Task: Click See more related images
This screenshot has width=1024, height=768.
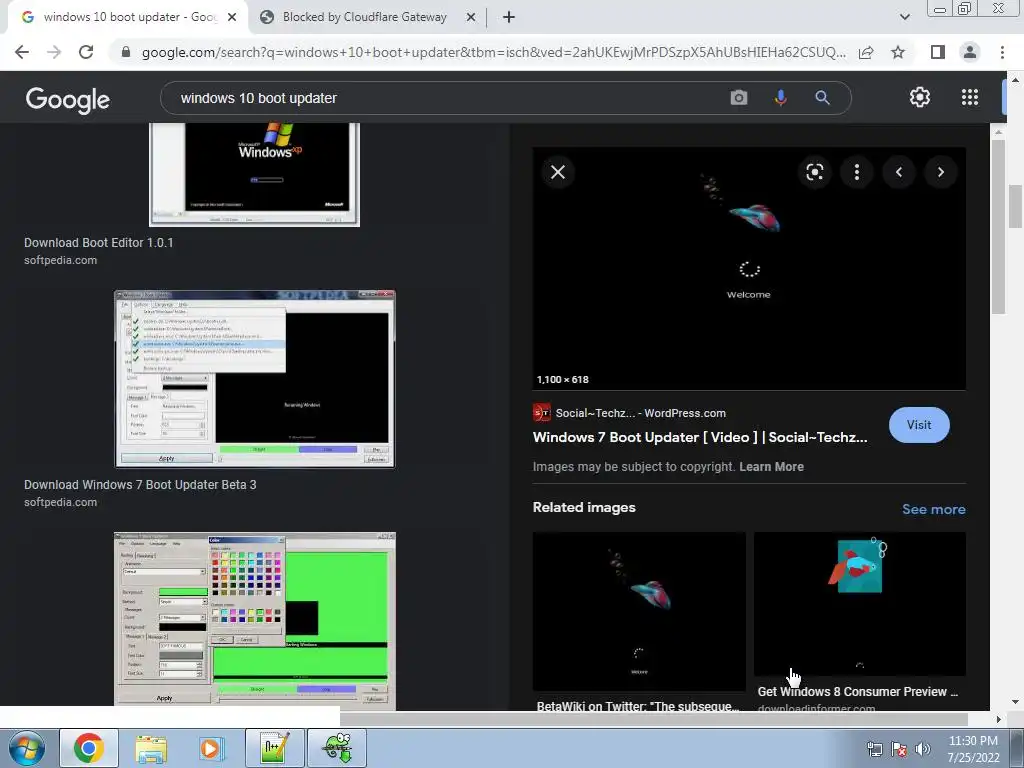Action: click(933, 509)
